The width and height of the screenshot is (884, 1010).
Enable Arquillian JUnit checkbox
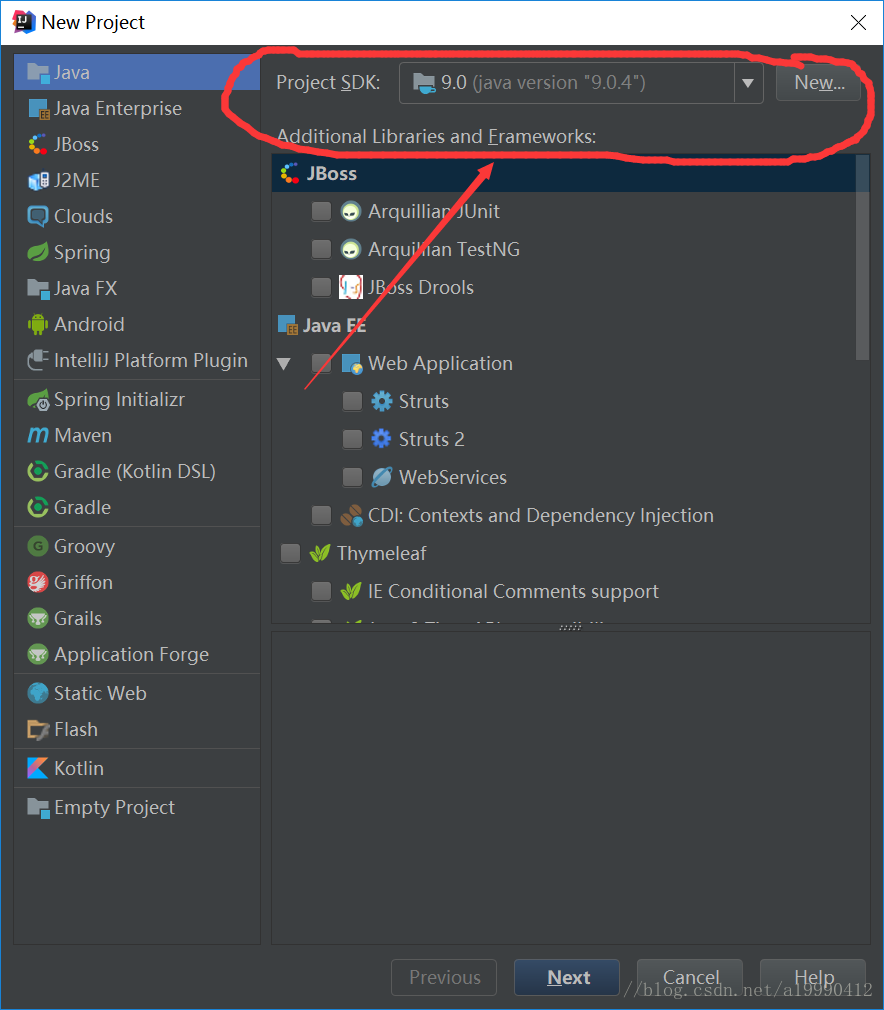[x=321, y=211]
